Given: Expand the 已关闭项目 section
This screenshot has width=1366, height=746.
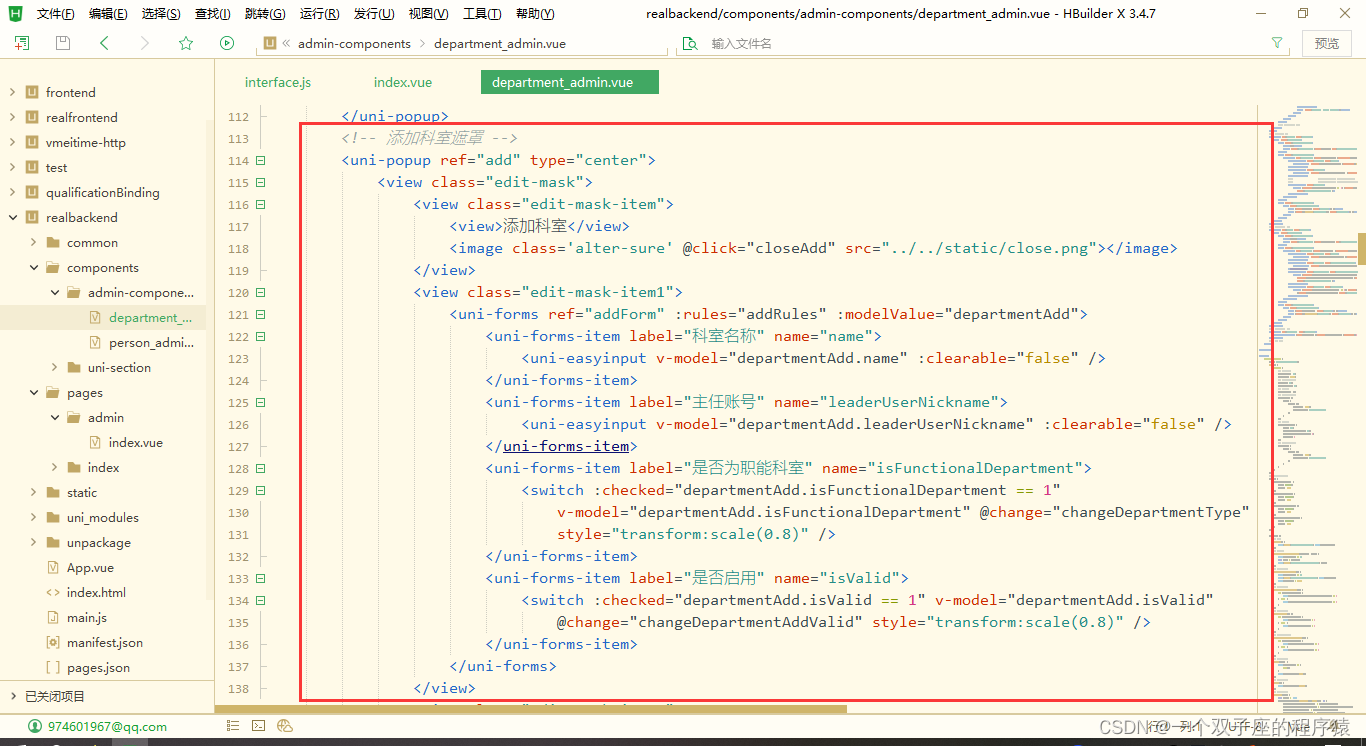Looking at the screenshot, I should [12, 696].
